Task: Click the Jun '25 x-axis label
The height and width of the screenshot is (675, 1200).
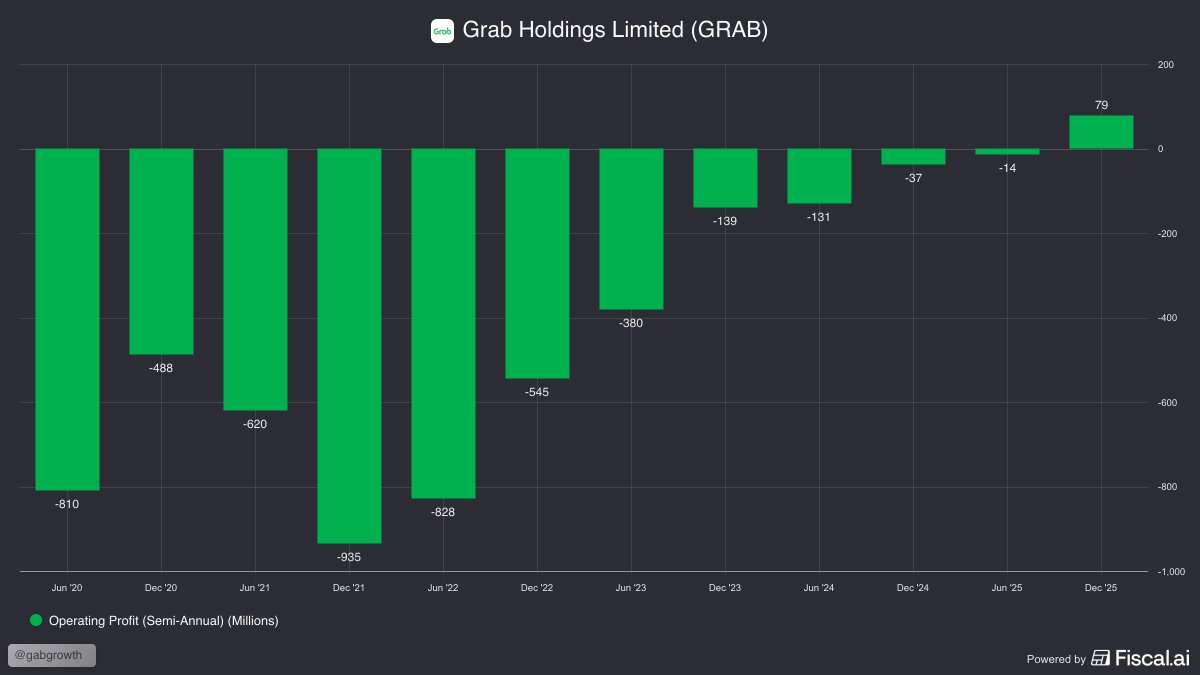Action: pyautogui.click(x=1007, y=588)
